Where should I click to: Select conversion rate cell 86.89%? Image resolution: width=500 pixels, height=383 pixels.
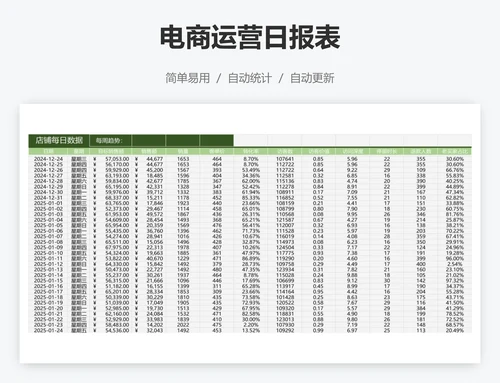pos(251,258)
